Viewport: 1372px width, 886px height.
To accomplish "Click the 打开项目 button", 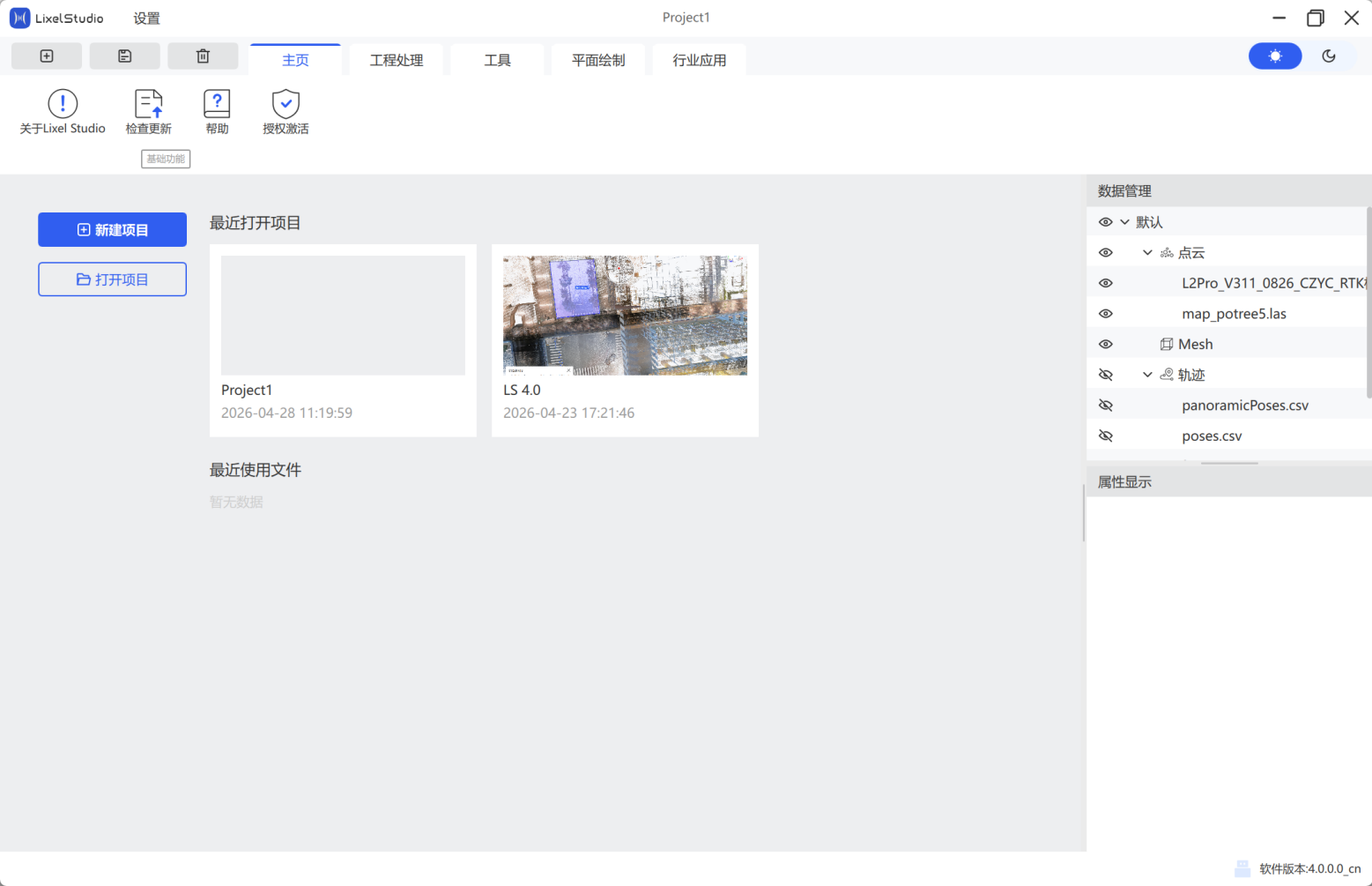I will click(112, 279).
